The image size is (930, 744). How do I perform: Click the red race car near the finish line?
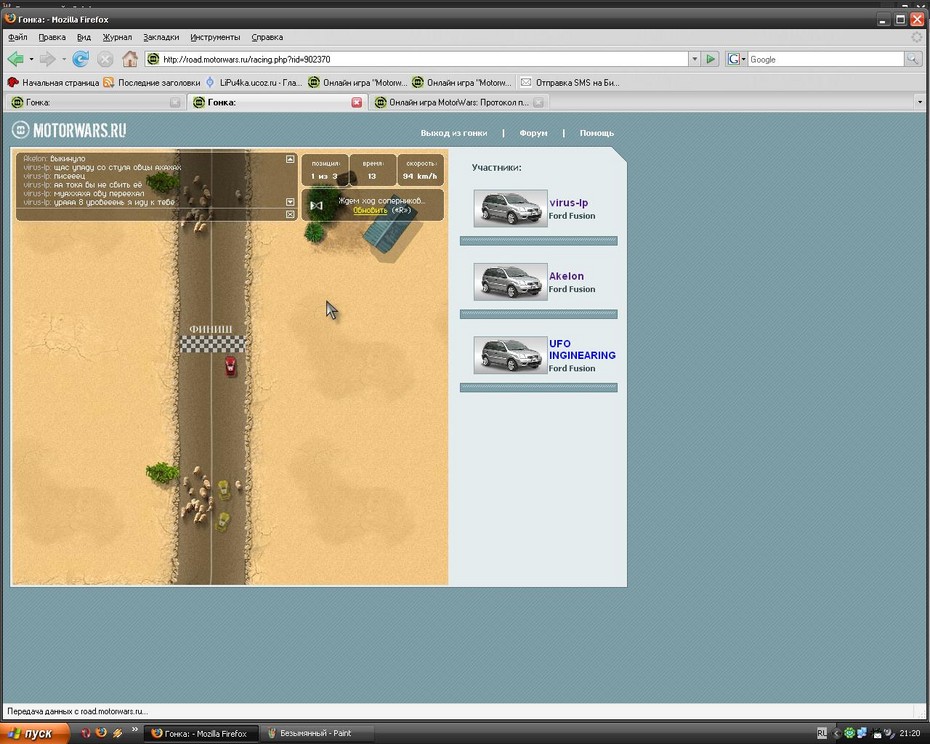[x=230, y=365]
